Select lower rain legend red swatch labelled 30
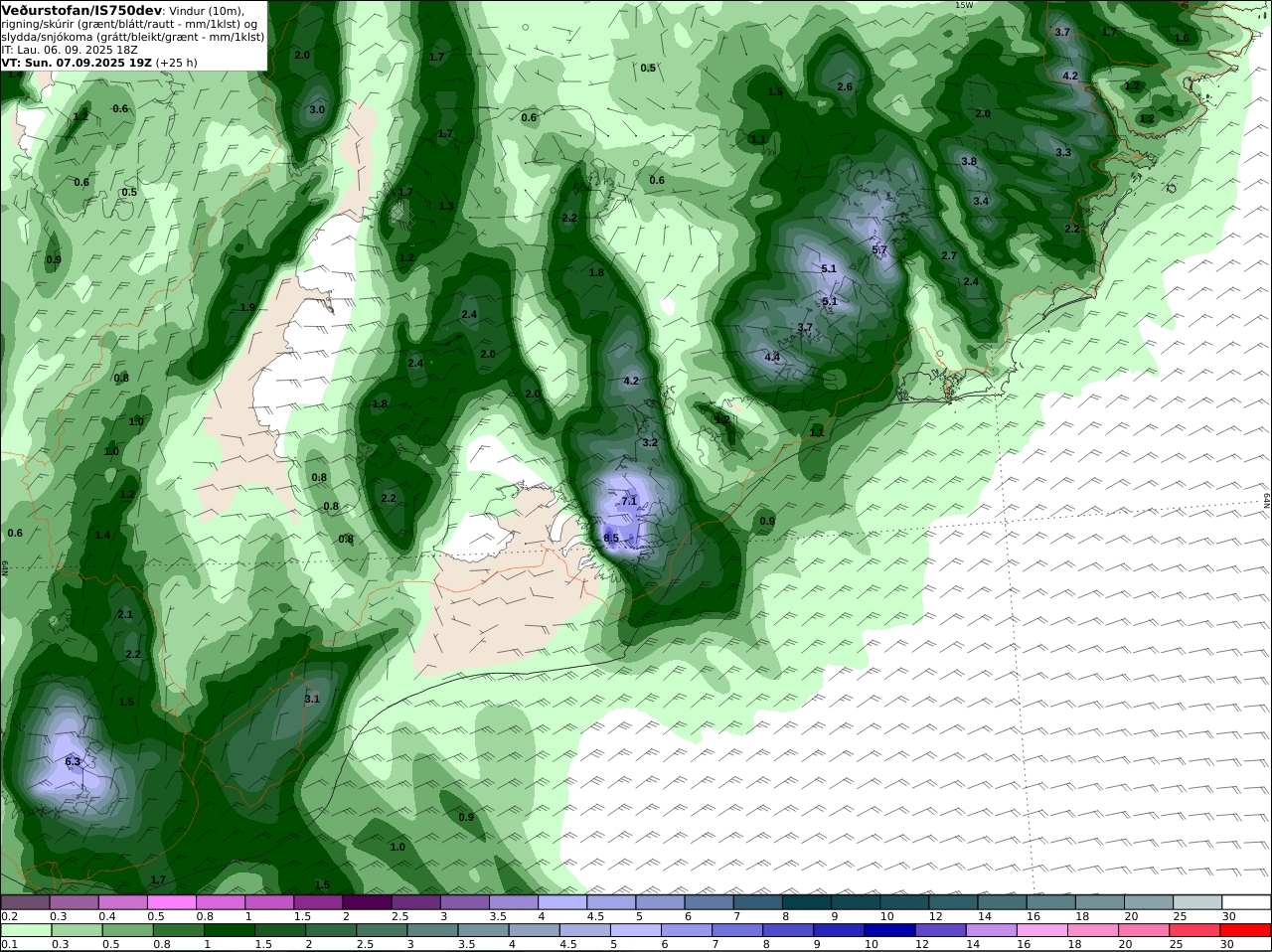This screenshot has height=952, width=1272. pos(1246,931)
